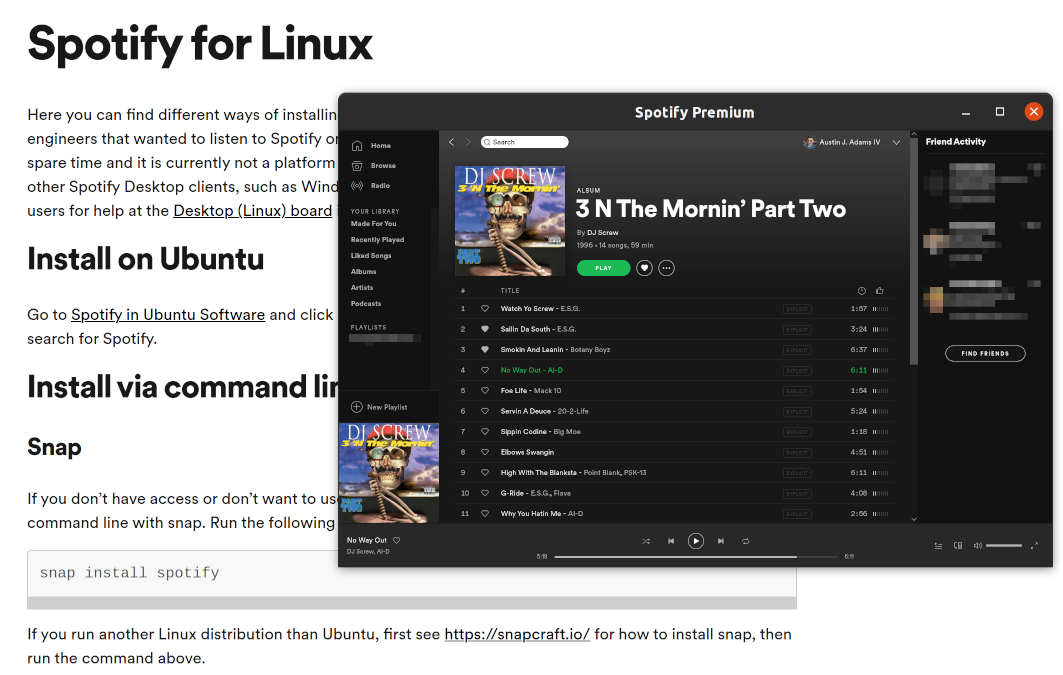Image resolution: width=1063 pixels, height=675 pixels.
Task: Open the https://snapcraft.io/ link
Action: (x=517, y=634)
